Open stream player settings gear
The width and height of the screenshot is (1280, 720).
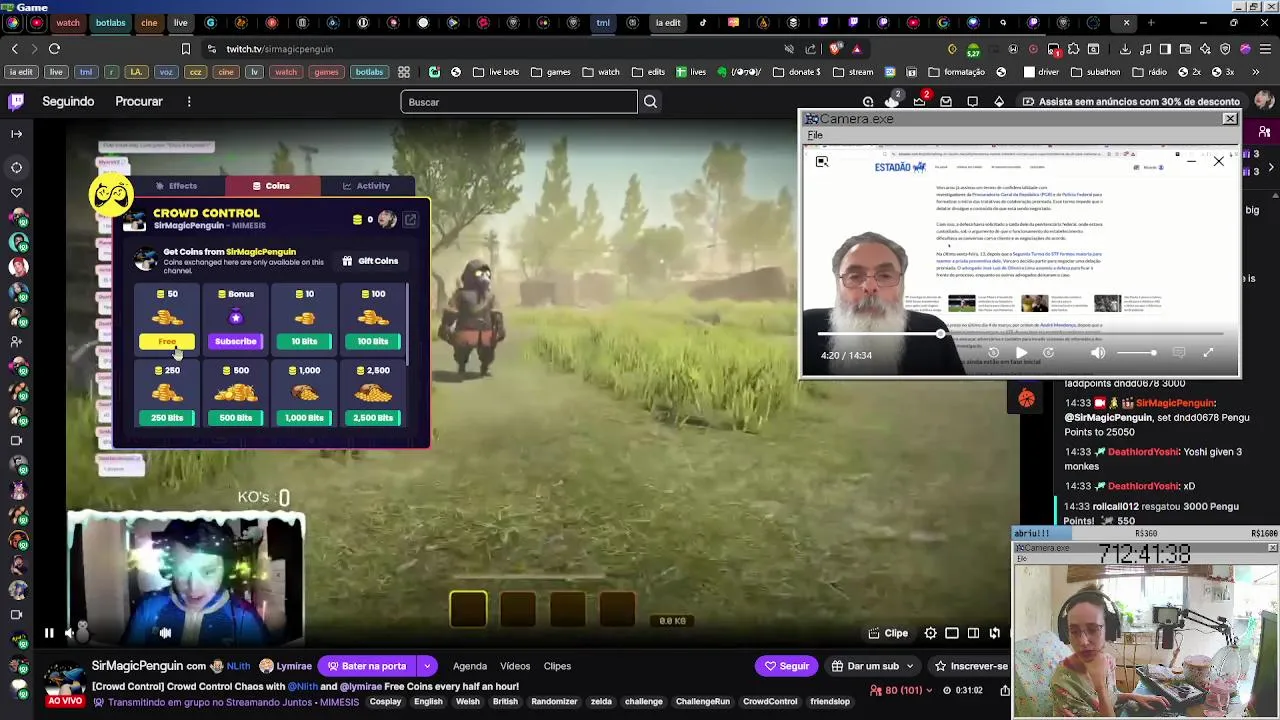coord(930,633)
